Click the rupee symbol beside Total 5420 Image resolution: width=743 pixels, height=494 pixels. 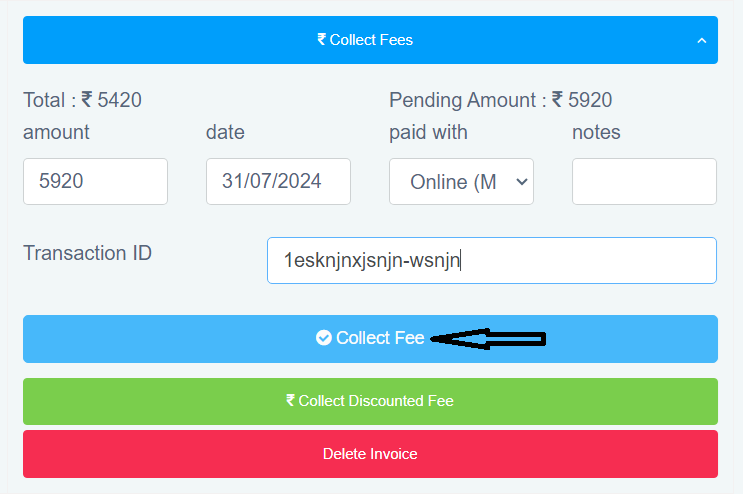(x=87, y=99)
